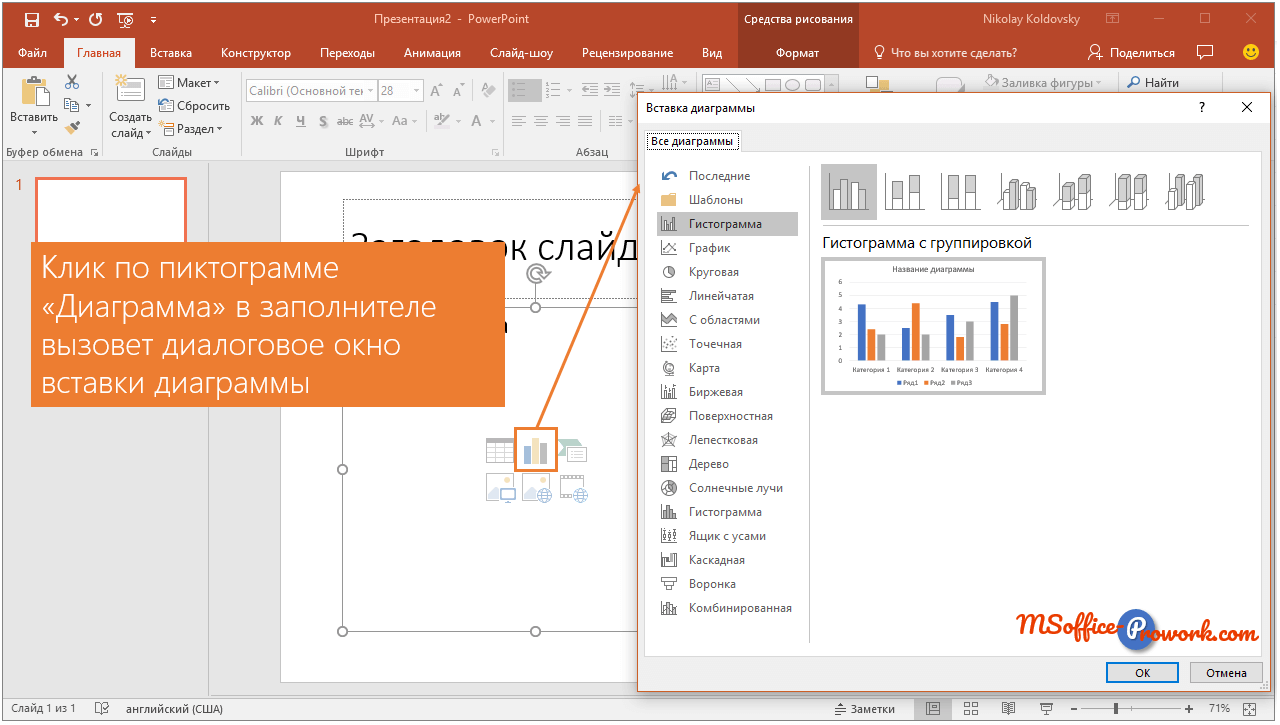This screenshot has height=725, width=1280.
Task: Open the Шрифт dialog launcher
Action: (496, 153)
